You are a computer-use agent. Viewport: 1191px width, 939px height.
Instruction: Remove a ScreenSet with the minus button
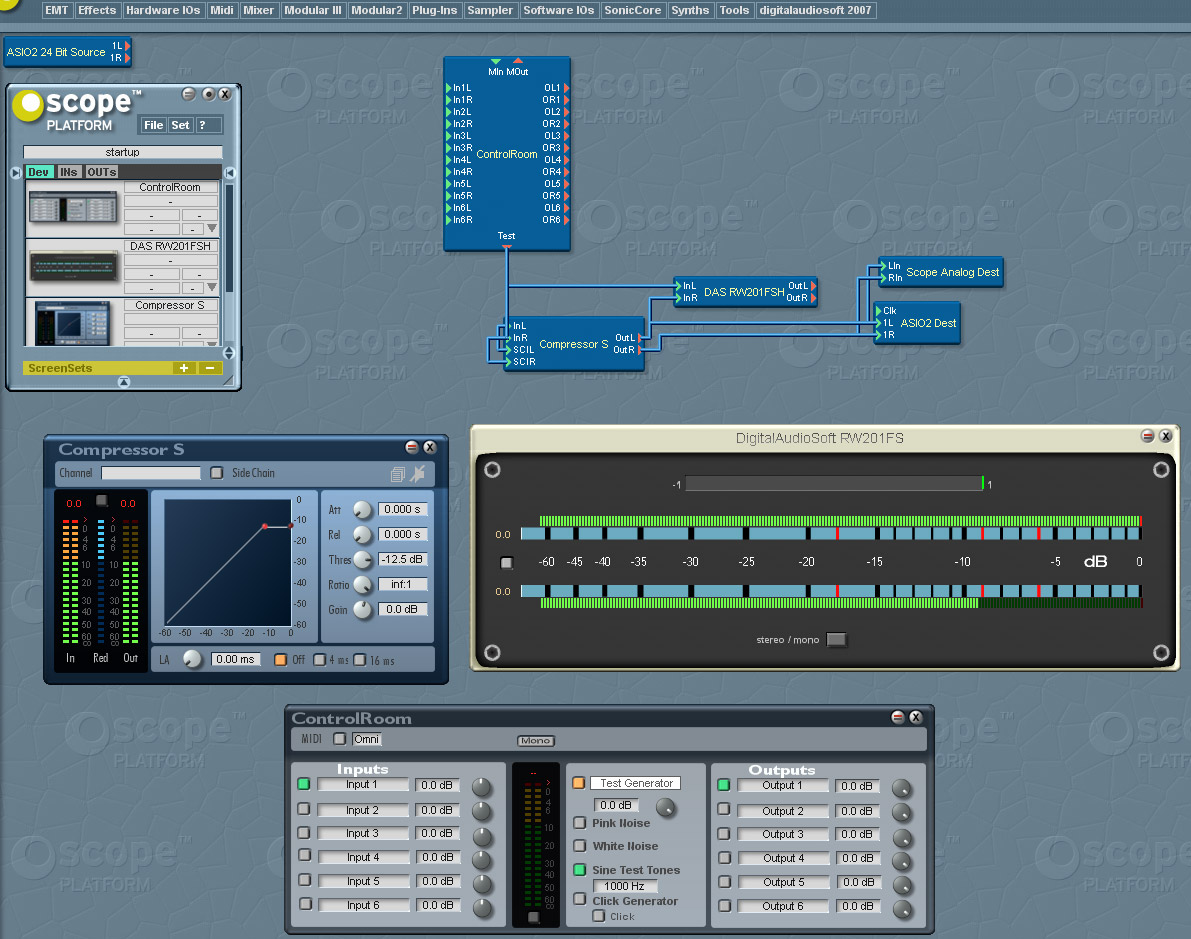pyautogui.click(x=210, y=368)
